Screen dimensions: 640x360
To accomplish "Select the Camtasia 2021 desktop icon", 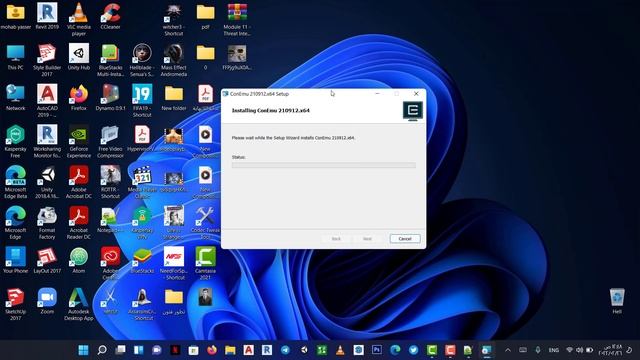I will [x=205, y=263].
